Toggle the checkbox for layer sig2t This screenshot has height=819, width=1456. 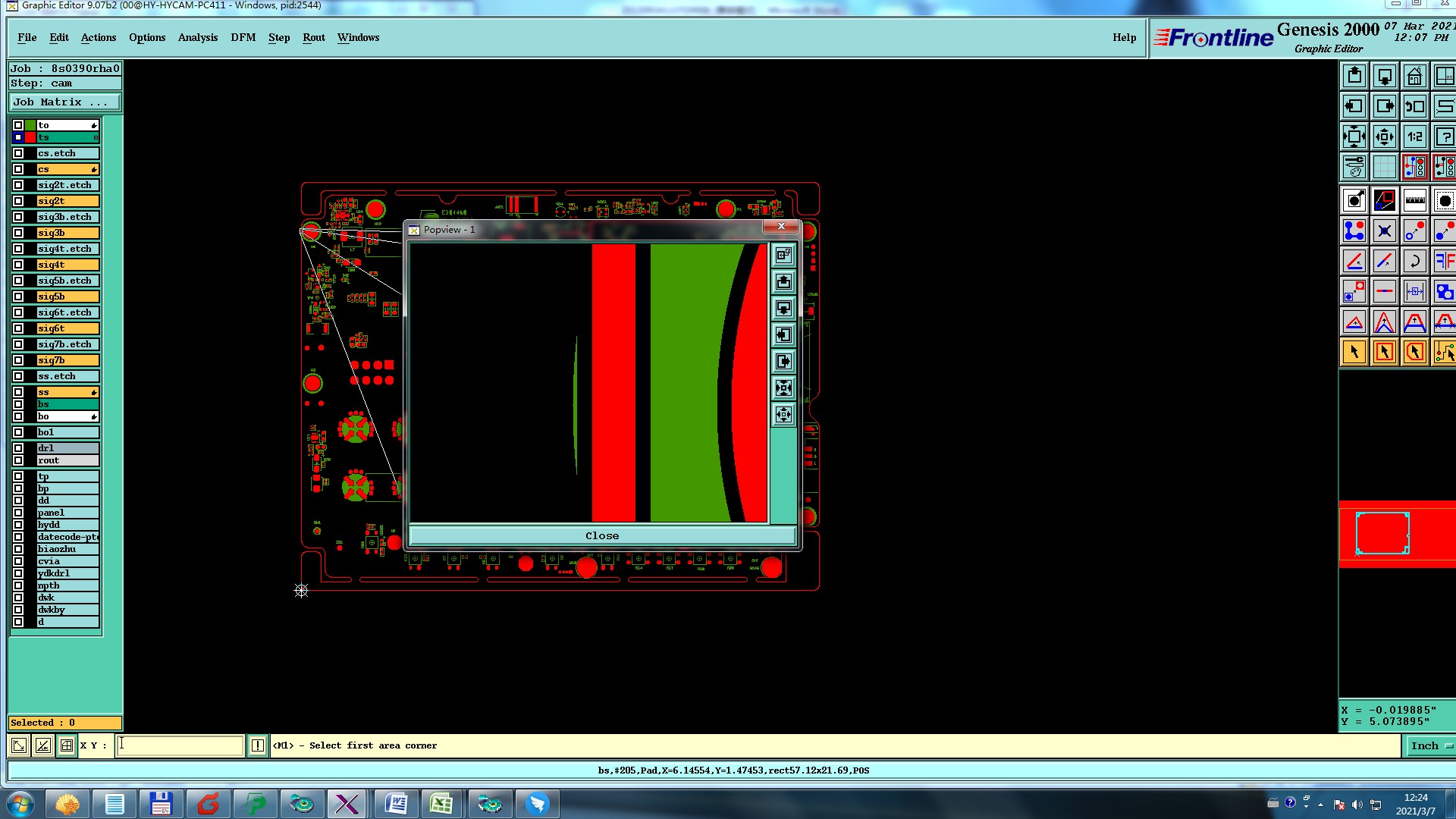18,201
